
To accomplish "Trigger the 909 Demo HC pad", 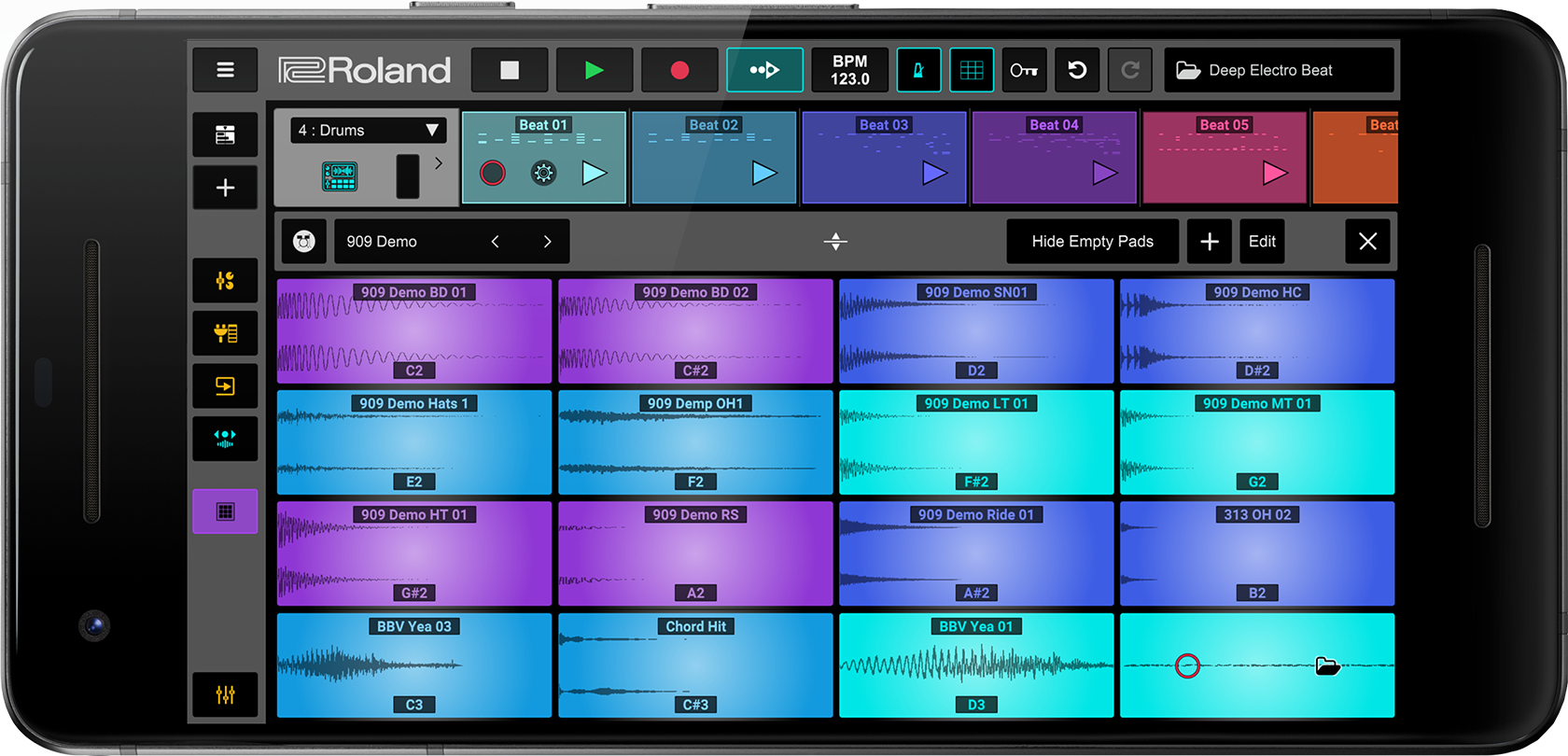I will [1257, 331].
